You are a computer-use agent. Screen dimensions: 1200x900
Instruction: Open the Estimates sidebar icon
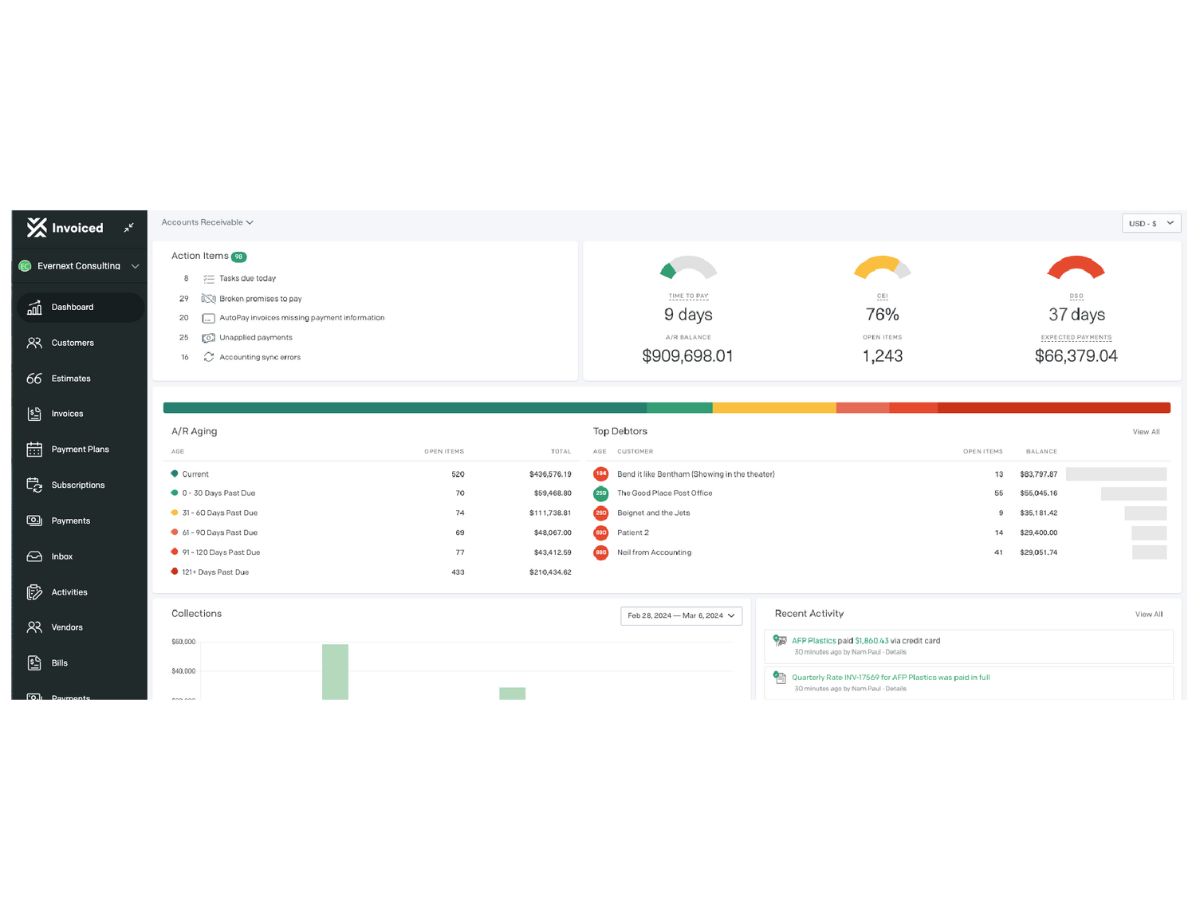click(x=34, y=378)
